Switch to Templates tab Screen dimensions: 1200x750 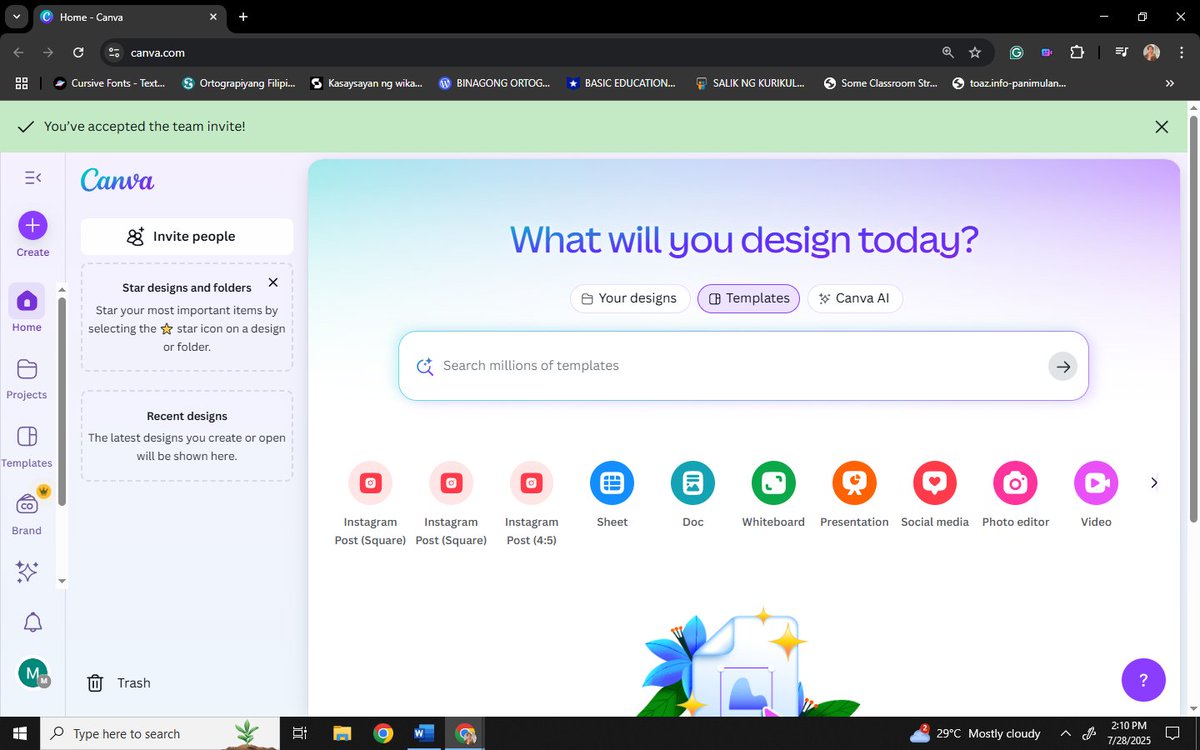coord(749,298)
